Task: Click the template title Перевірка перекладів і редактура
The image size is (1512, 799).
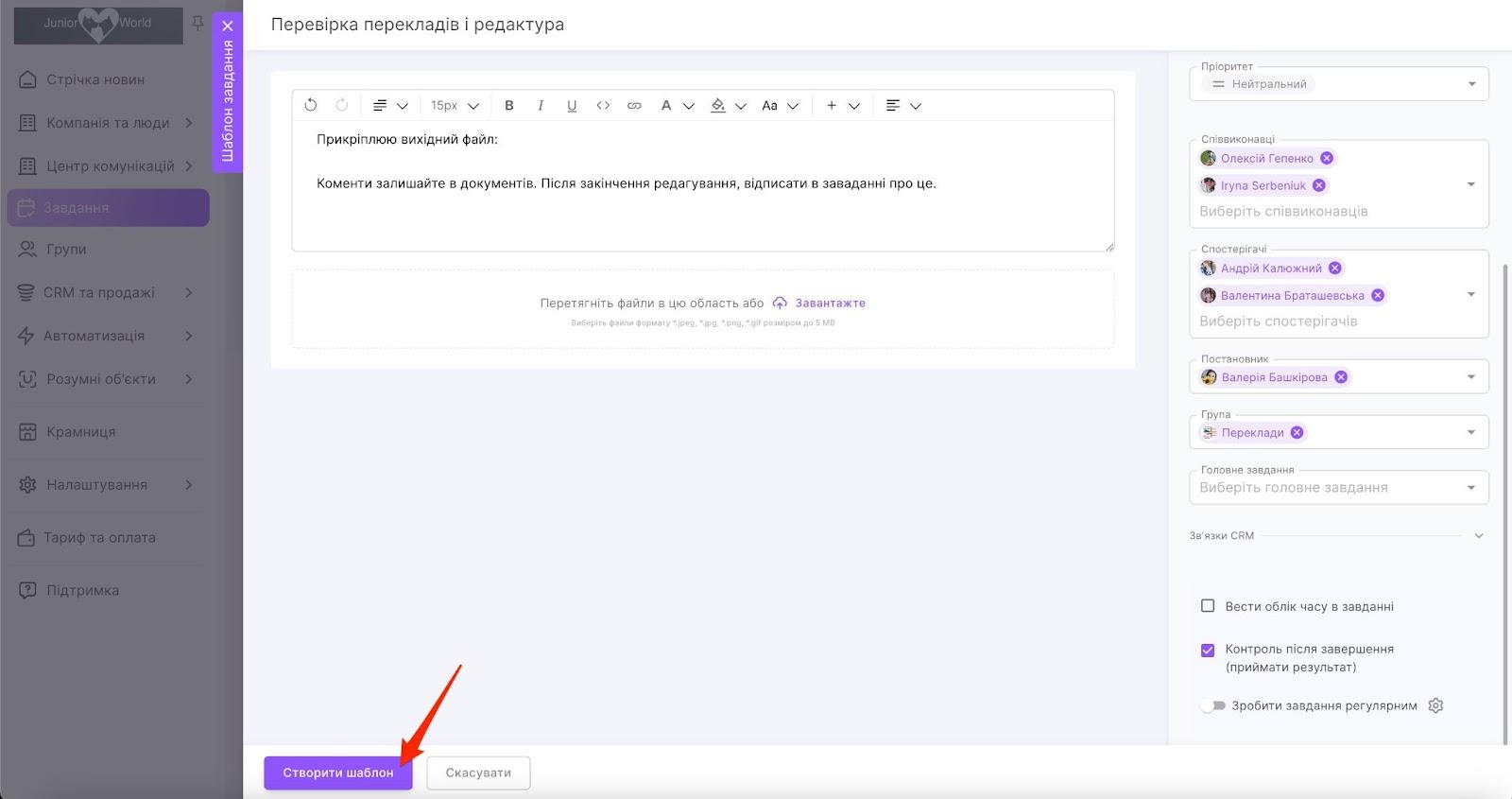Action: click(418, 25)
